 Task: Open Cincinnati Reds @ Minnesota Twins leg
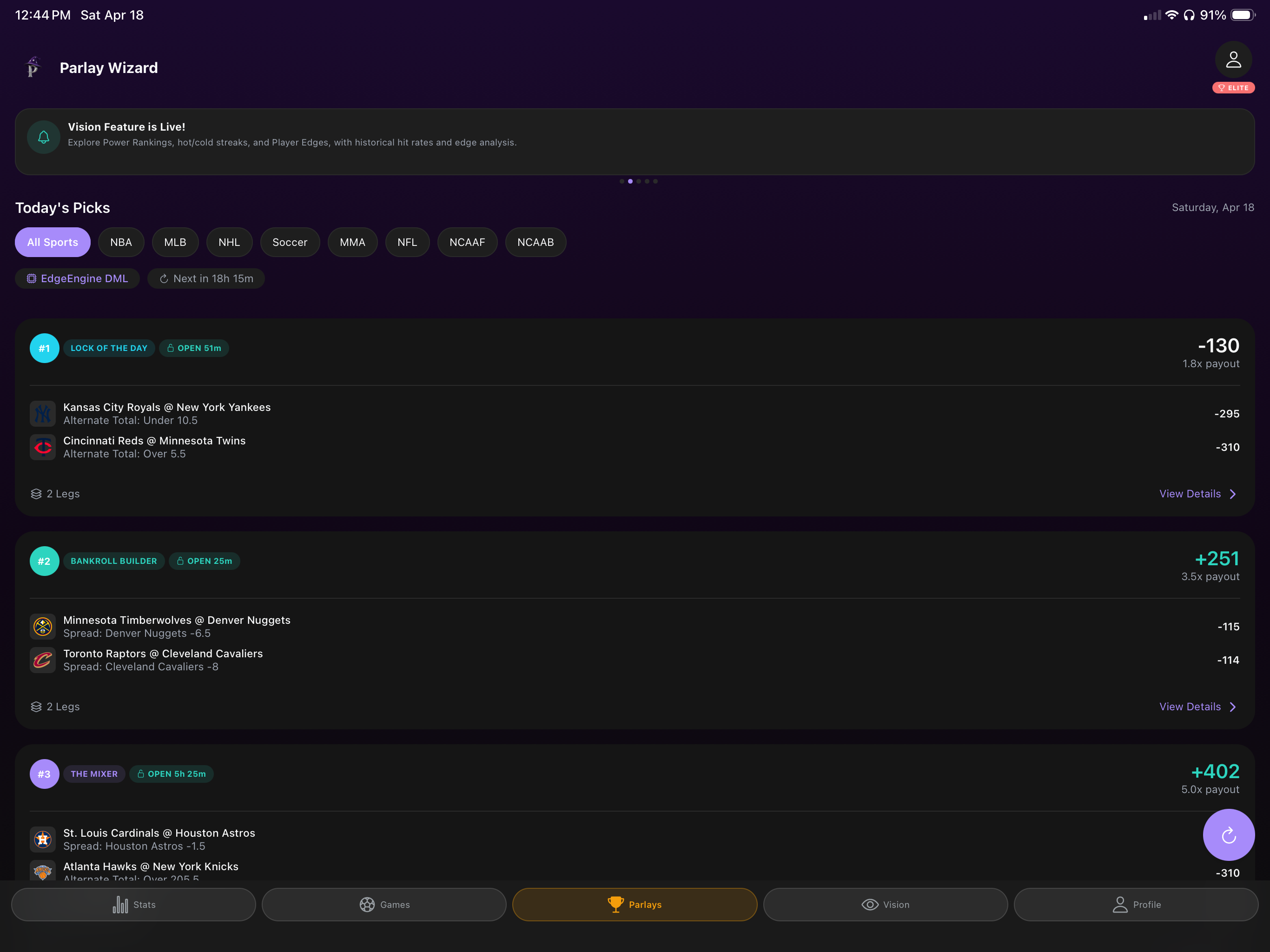coord(635,447)
